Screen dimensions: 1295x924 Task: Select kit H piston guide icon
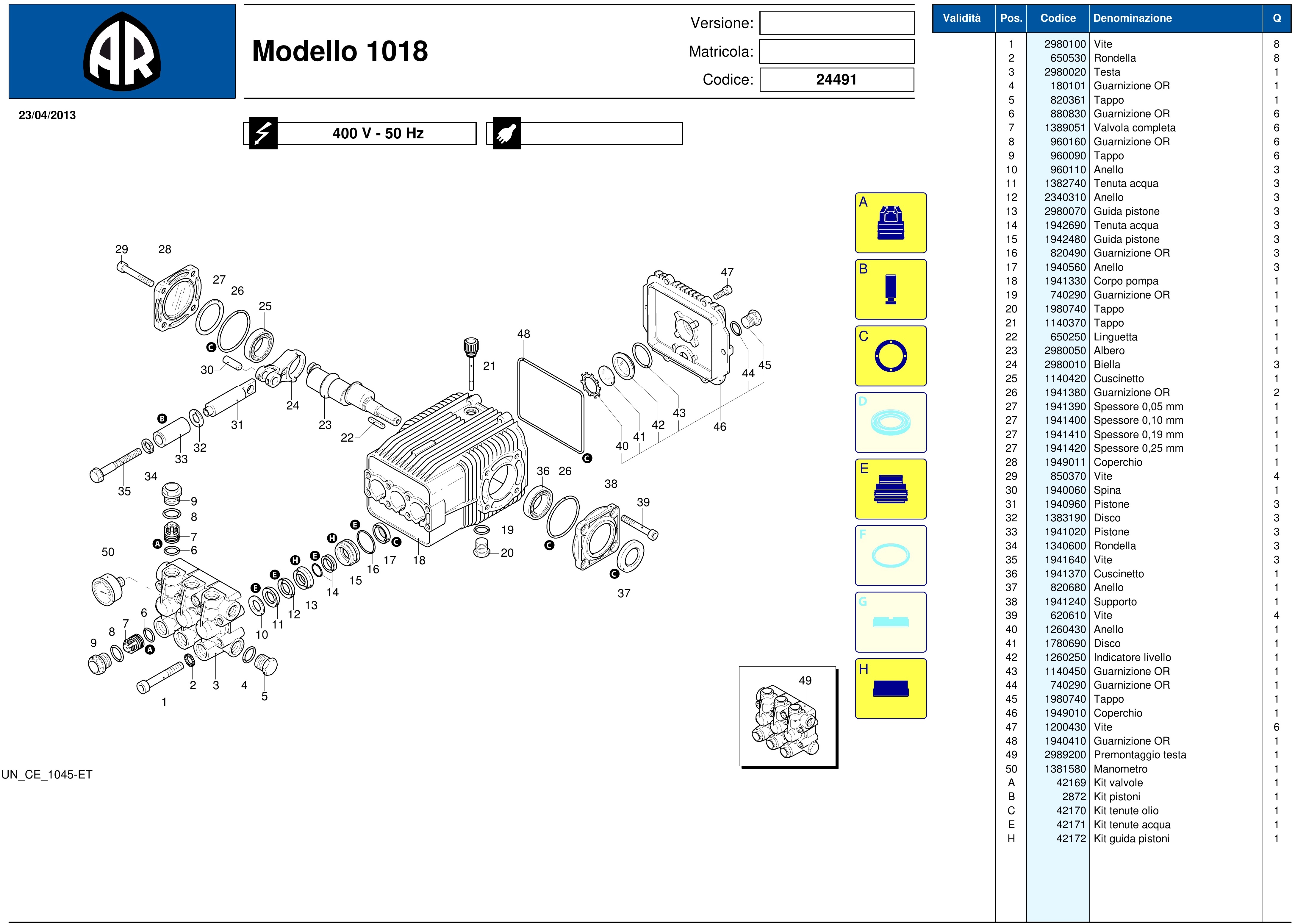click(x=890, y=689)
